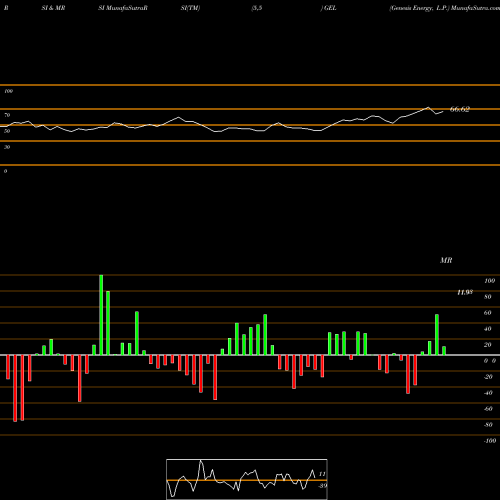
Task: Select the Genesis Energy, L.P. title text
Action: click(419, 8)
